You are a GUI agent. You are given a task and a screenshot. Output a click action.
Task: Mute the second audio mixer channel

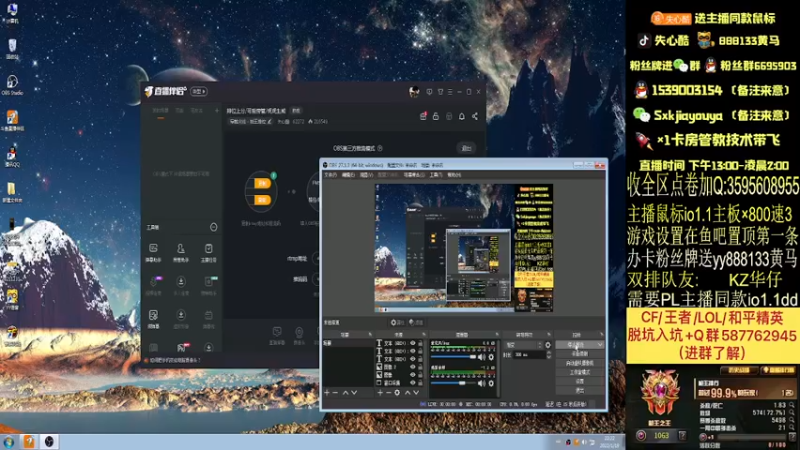click(482, 383)
